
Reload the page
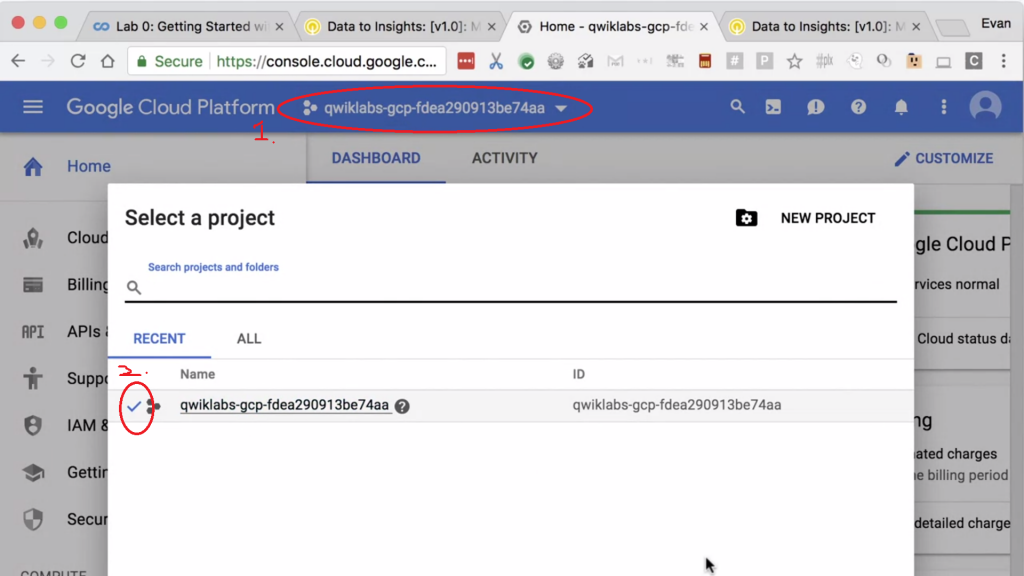(x=78, y=61)
